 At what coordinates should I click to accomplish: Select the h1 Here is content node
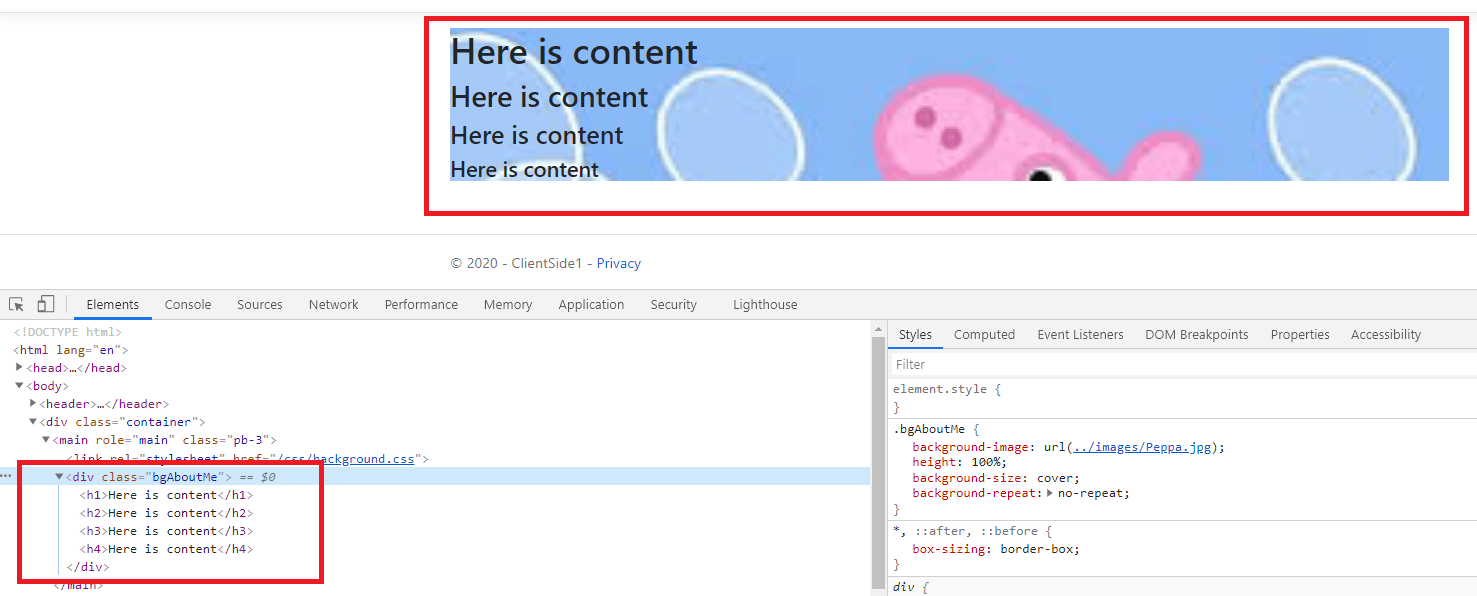click(x=166, y=495)
